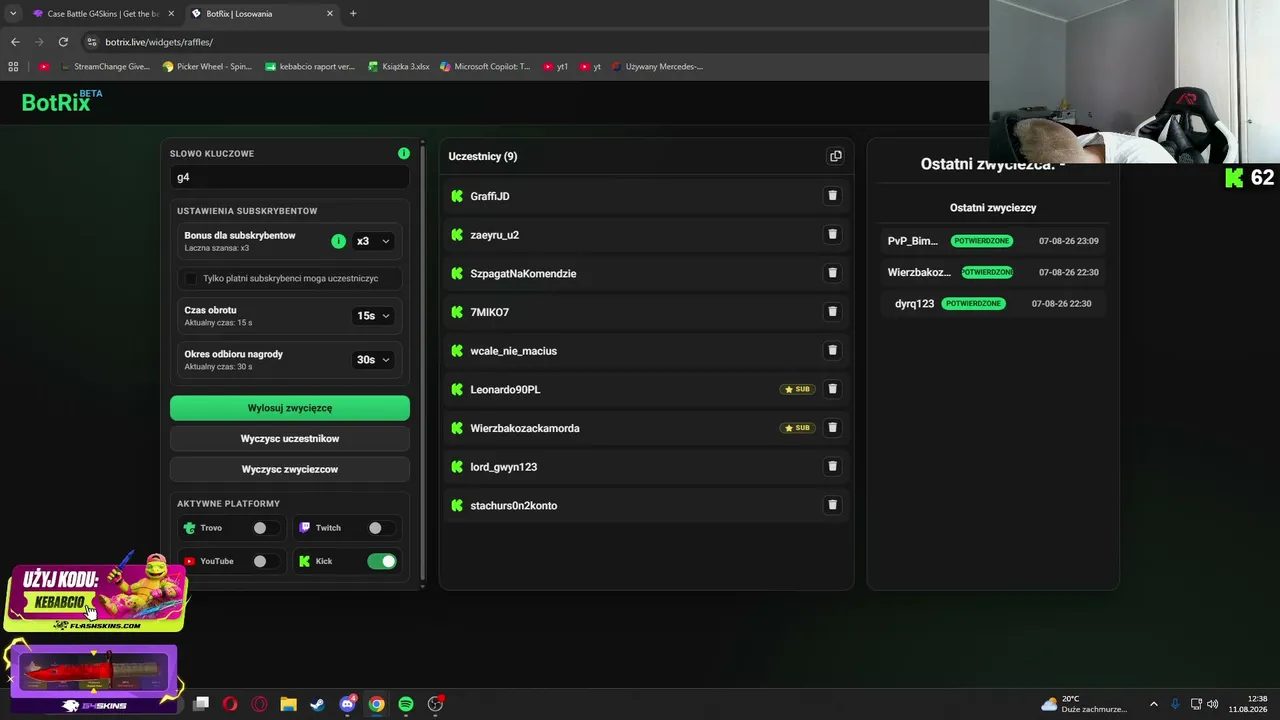Expand the Chrome tab search dropdown
The height and width of the screenshot is (720, 1280).
point(13,14)
